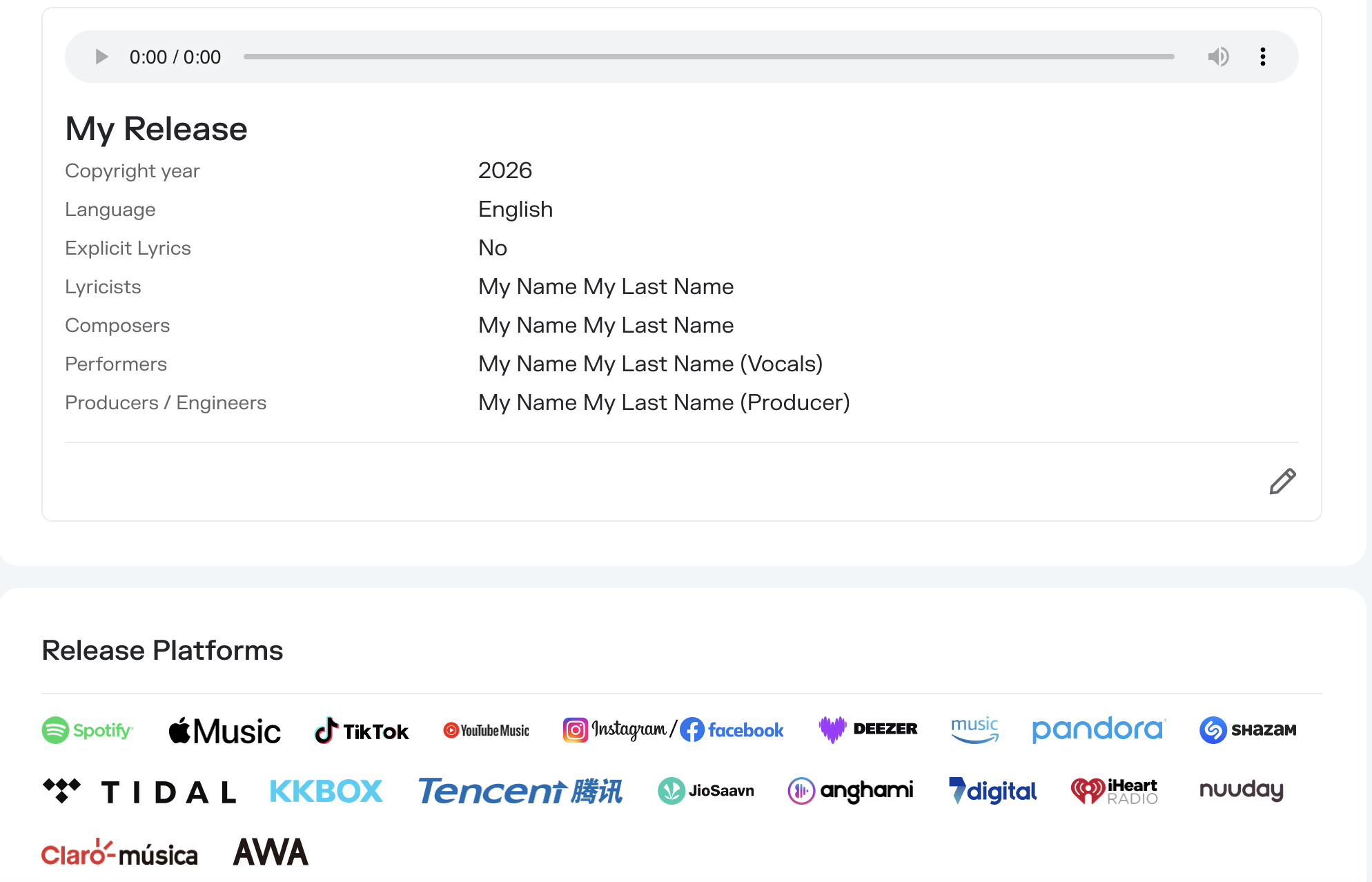Viewport: 1372px width, 882px height.
Task: Click the Spotify platform logo
Action: point(88,730)
